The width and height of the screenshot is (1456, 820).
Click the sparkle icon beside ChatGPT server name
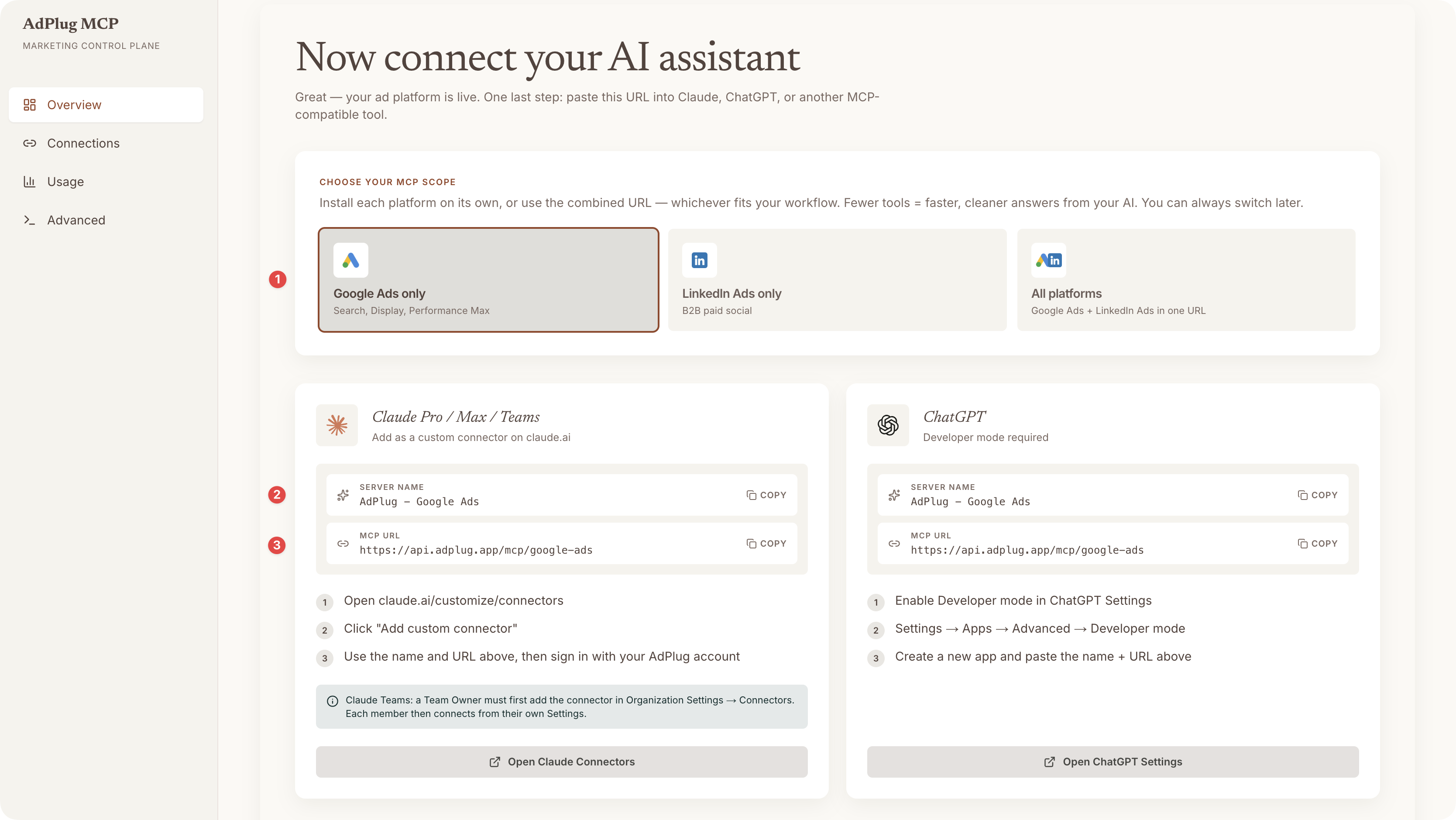(x=894, y=495)
